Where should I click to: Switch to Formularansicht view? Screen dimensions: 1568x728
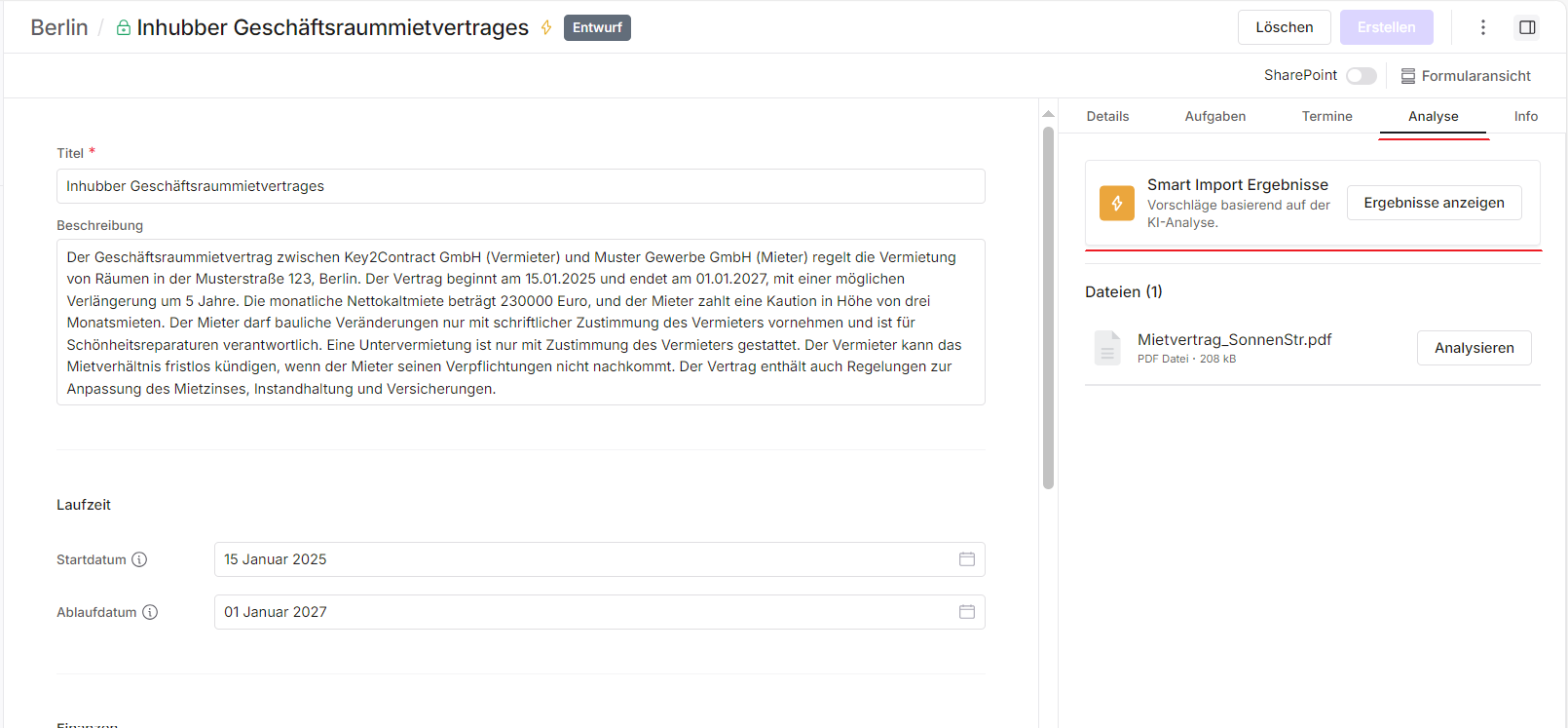pos(1466,76)
